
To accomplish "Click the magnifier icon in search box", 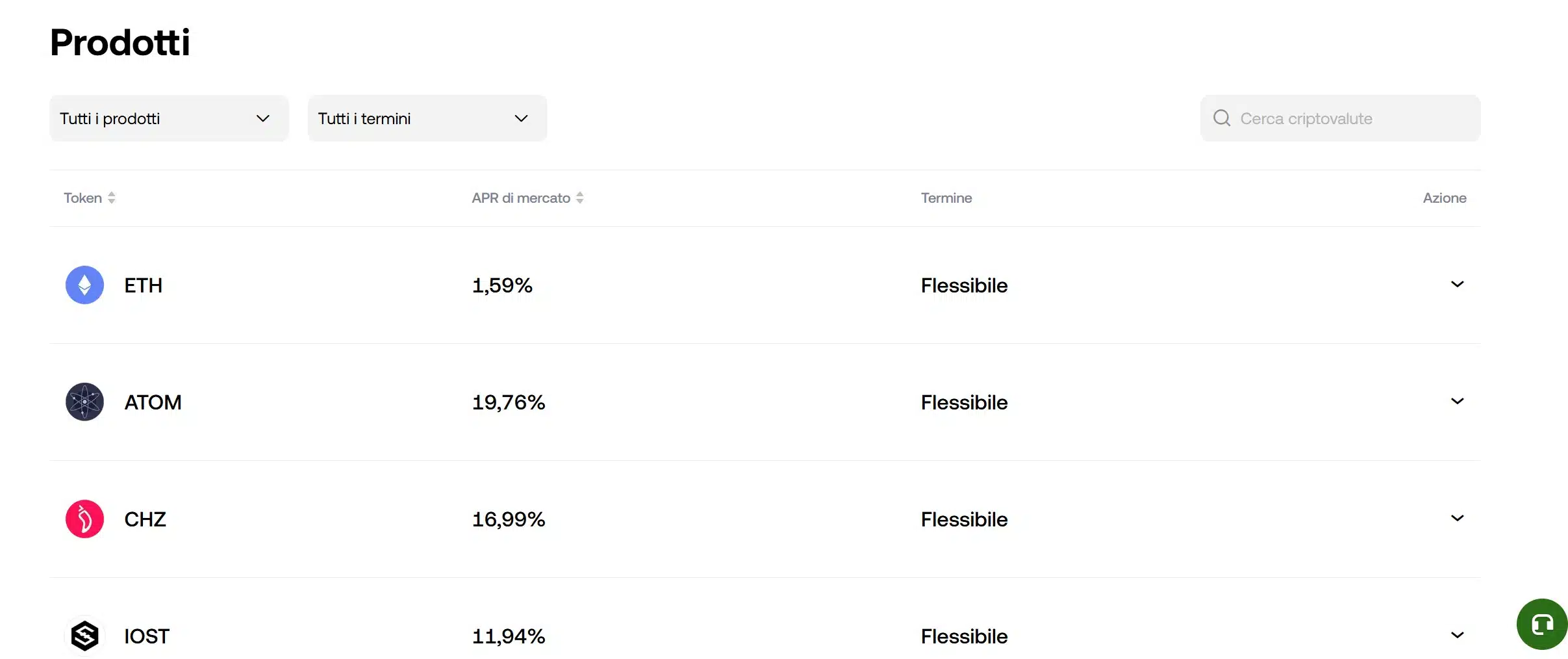I will click(x=1222, y=118).
